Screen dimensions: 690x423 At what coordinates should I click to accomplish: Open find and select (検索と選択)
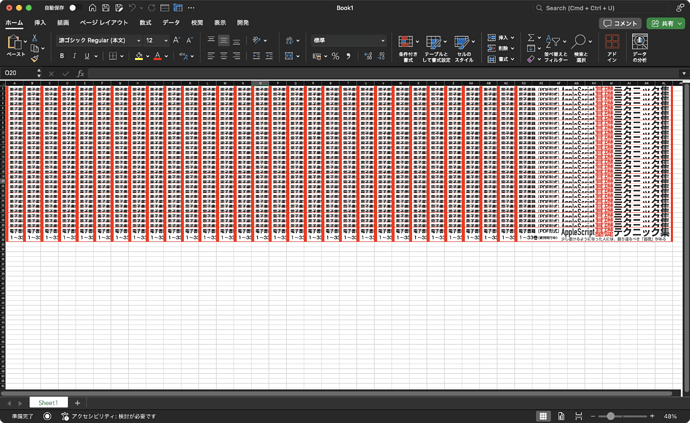[580, 48]
